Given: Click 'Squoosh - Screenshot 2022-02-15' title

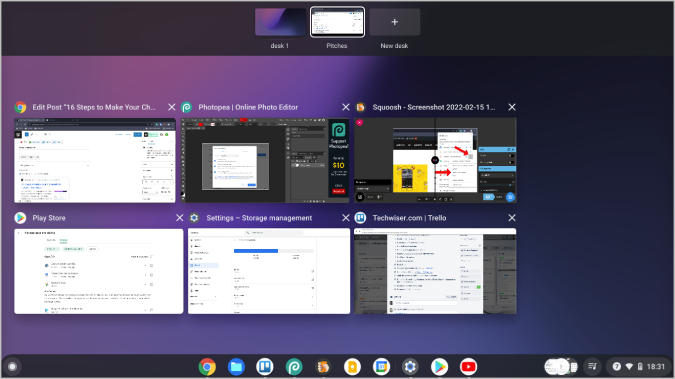Looking at the screenshot, I should tap(434, 107).
